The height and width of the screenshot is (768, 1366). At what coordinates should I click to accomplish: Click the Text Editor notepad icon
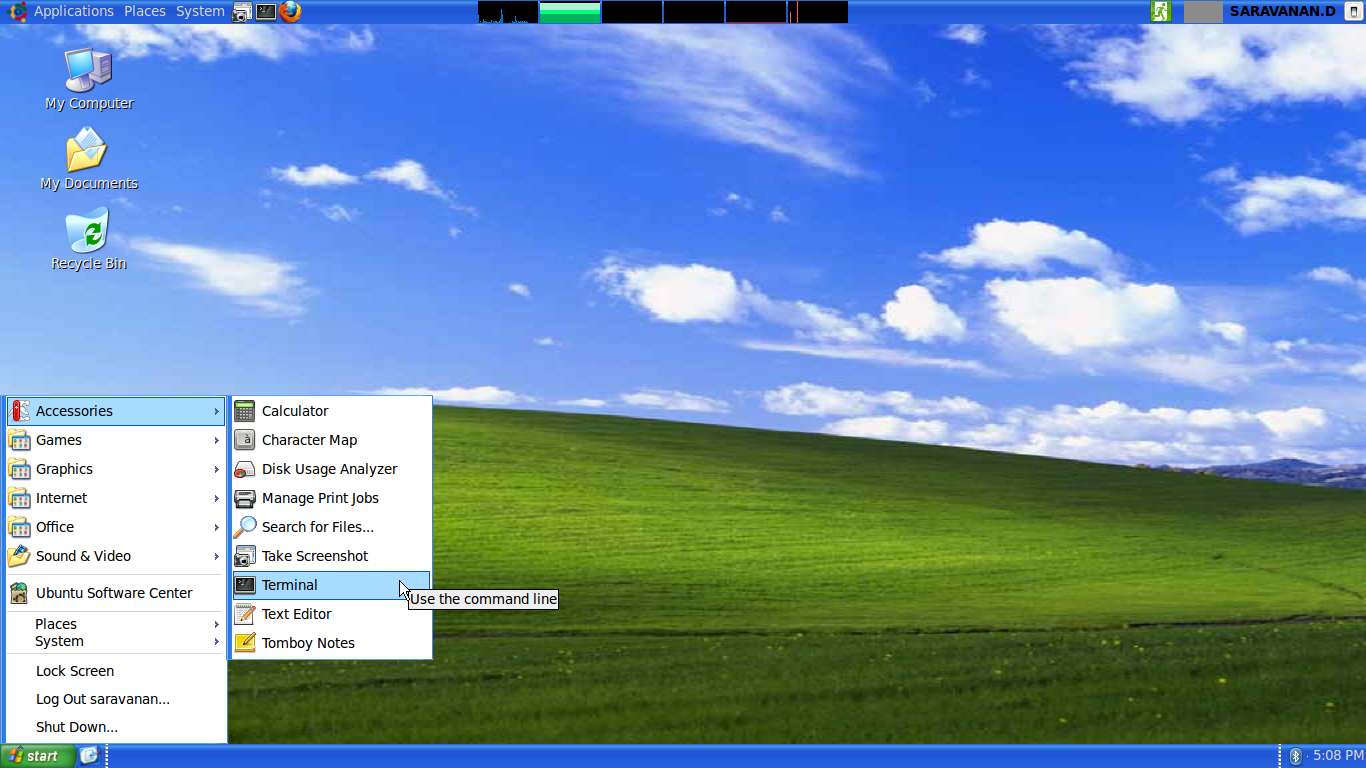pyautogui.click(x=245, y=614)
